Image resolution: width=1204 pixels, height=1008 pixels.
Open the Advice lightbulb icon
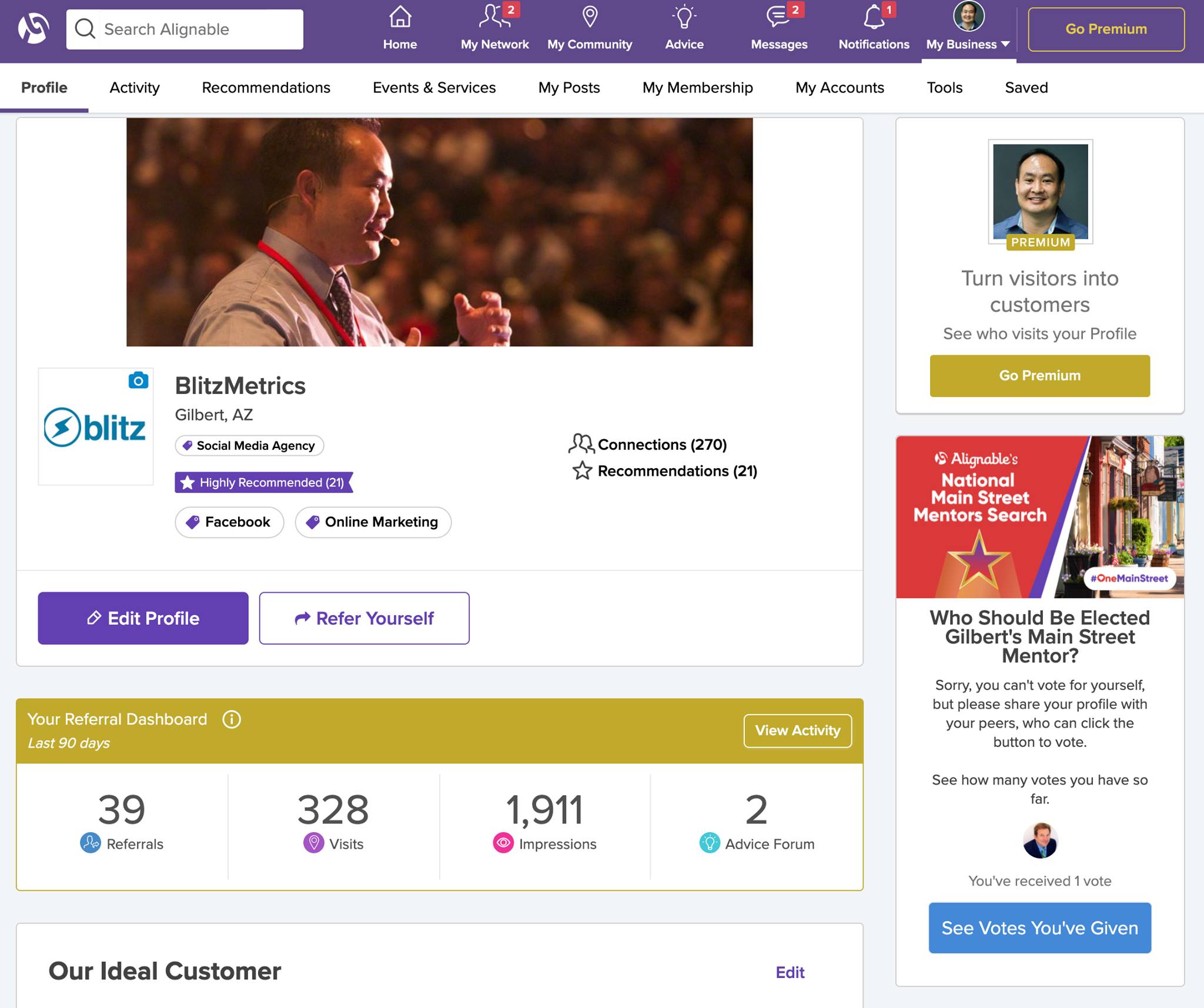[x=684, y=16]
